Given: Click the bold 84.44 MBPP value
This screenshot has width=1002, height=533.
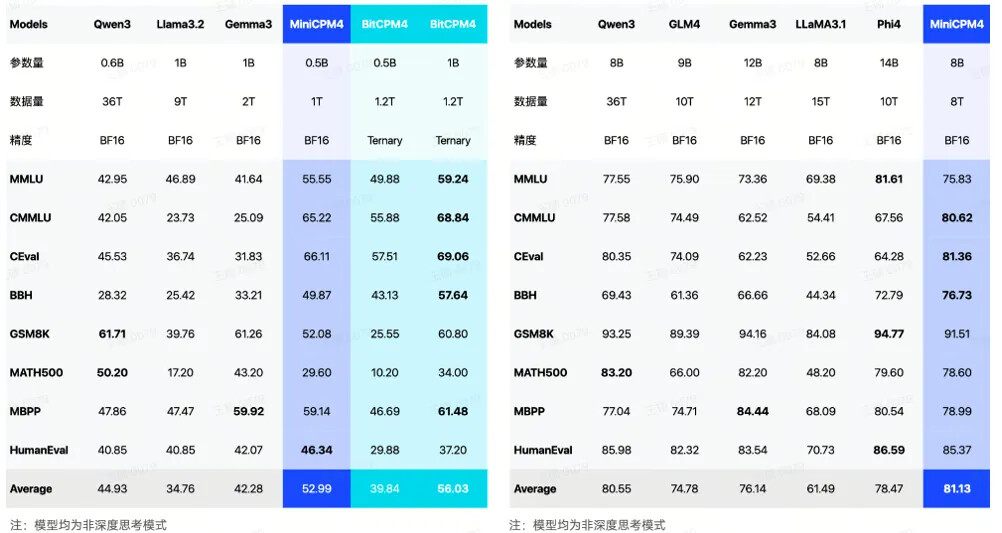Looking at the screenshot, I should [x=752, y=411].
